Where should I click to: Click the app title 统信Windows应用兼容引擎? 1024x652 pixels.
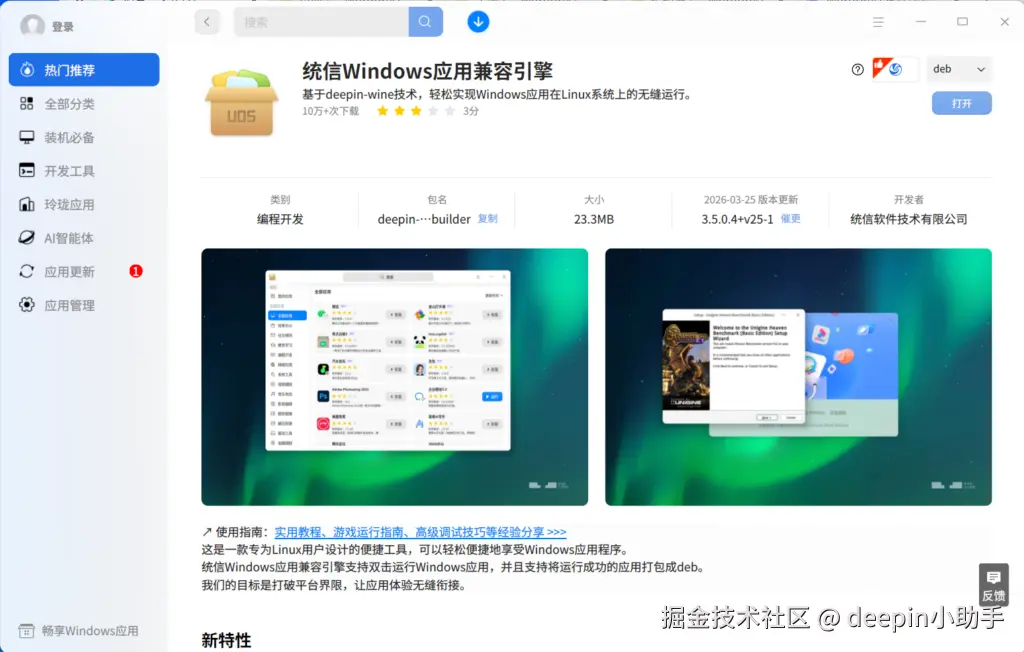[428, 71]
